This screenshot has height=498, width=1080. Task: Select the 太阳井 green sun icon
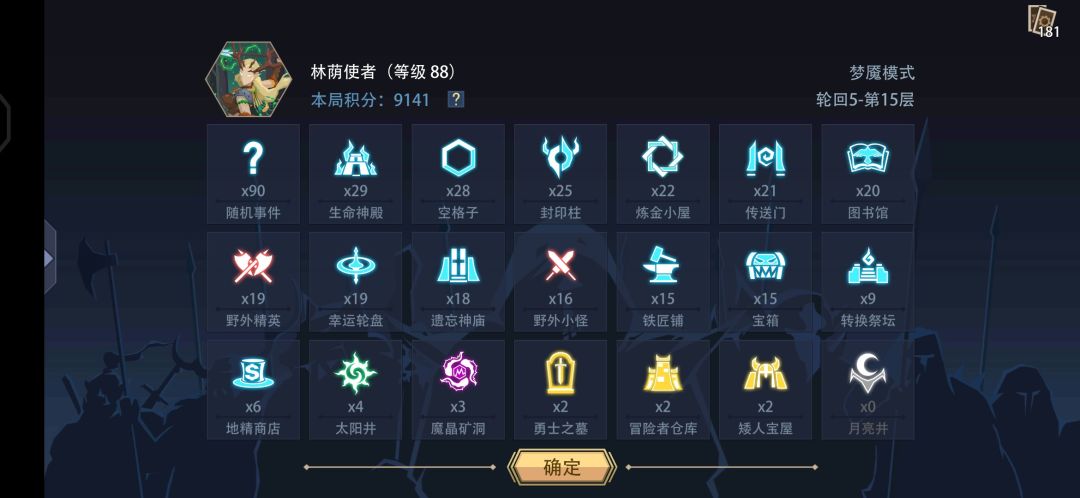pos(355,373)
